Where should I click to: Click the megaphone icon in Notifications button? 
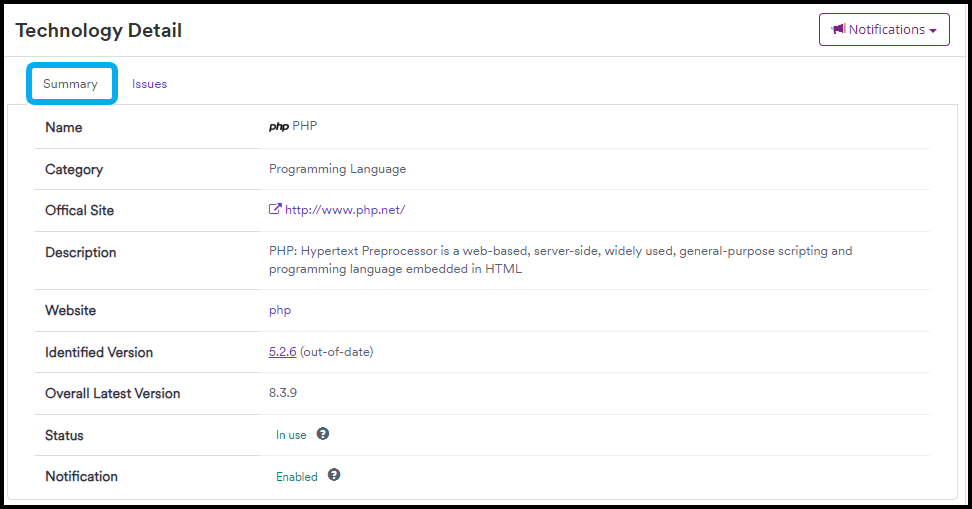tap(838, 30)
